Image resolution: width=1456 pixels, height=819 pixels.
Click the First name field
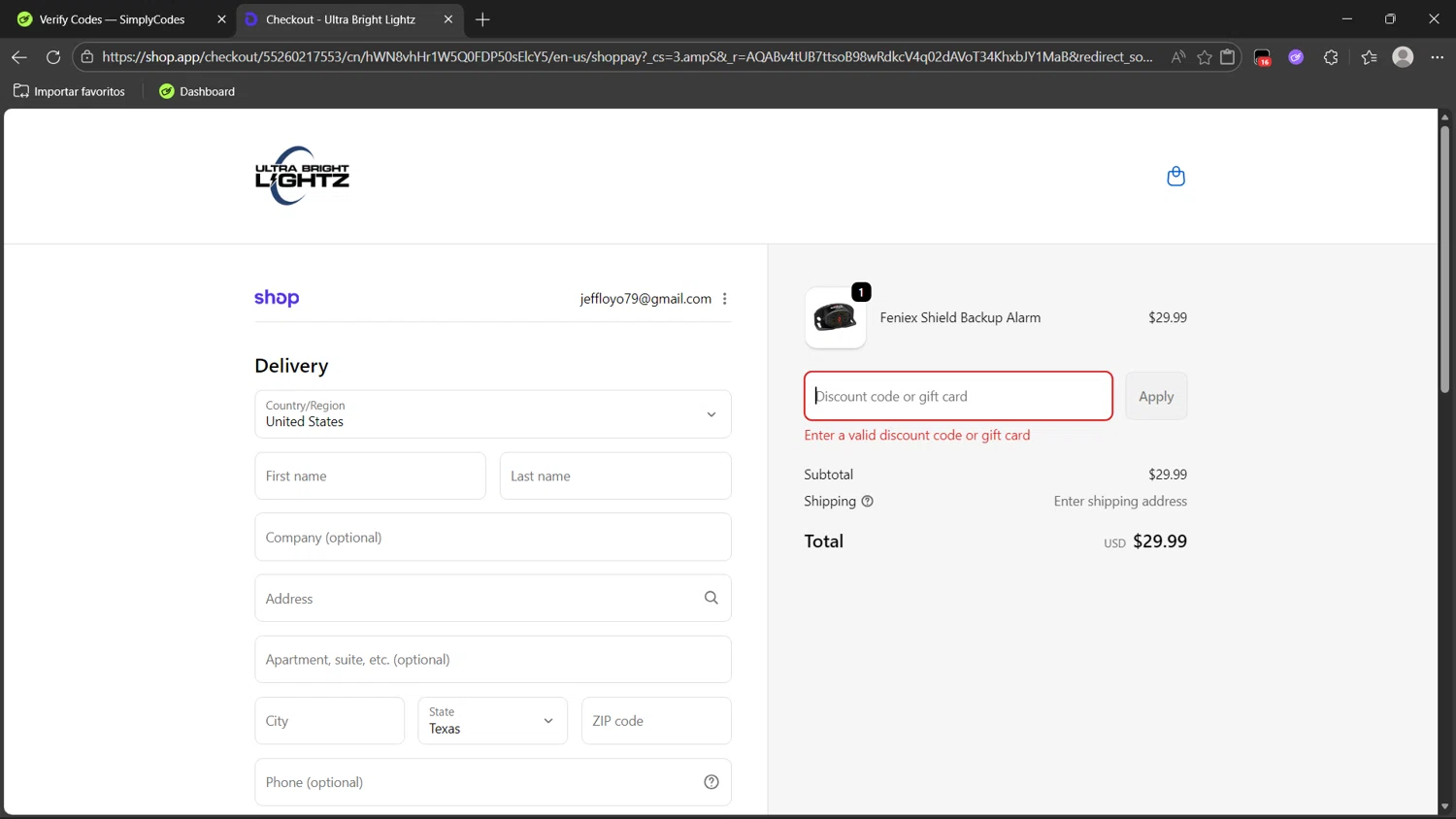click(370, 475)
